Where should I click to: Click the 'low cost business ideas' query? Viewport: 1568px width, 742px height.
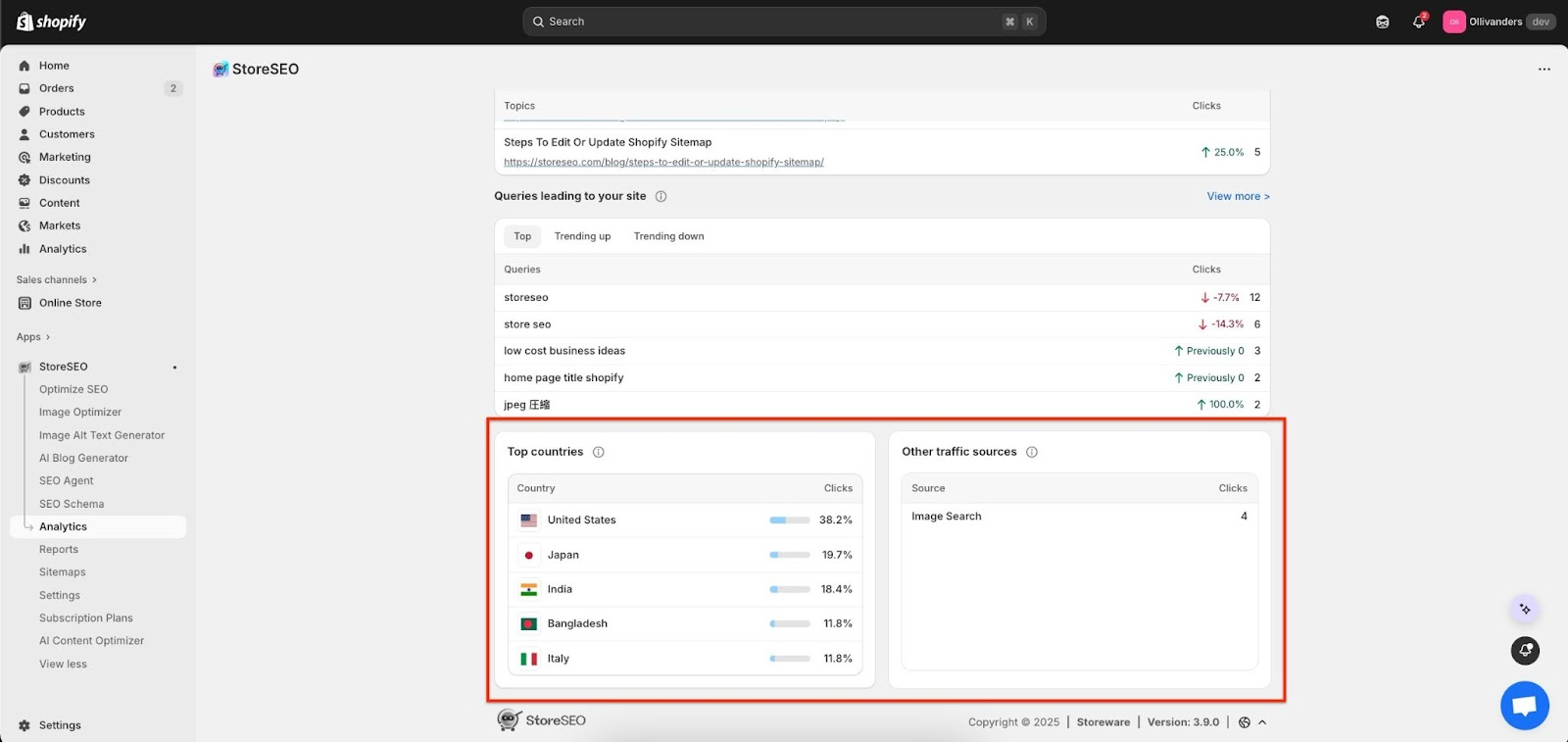[564, 351]
